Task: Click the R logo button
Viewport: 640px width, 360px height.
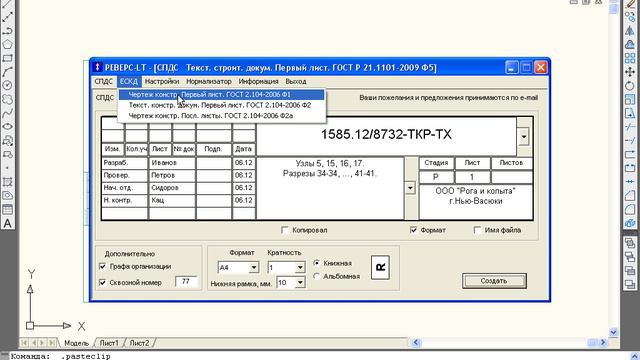Action: (380, 268)
